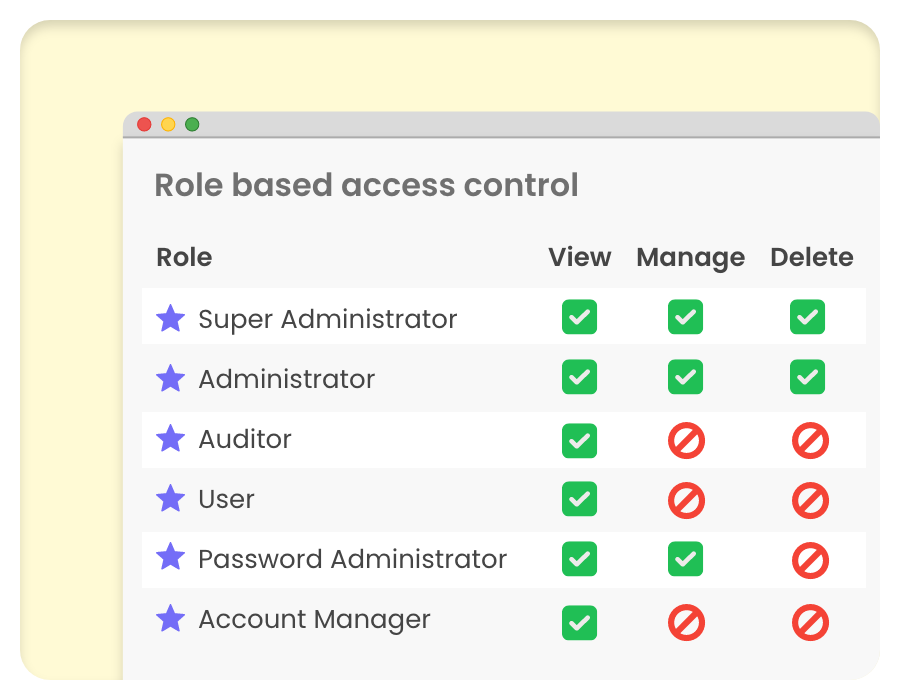
Task: Click Password Administrator's denied Delete icon
Action: pos(809,560)
